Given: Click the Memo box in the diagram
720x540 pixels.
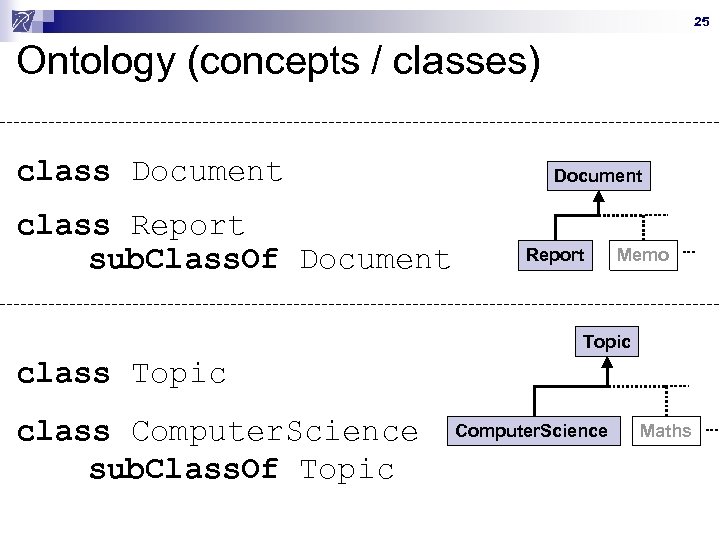Looking at the screenshot, I should click(643, 255).
